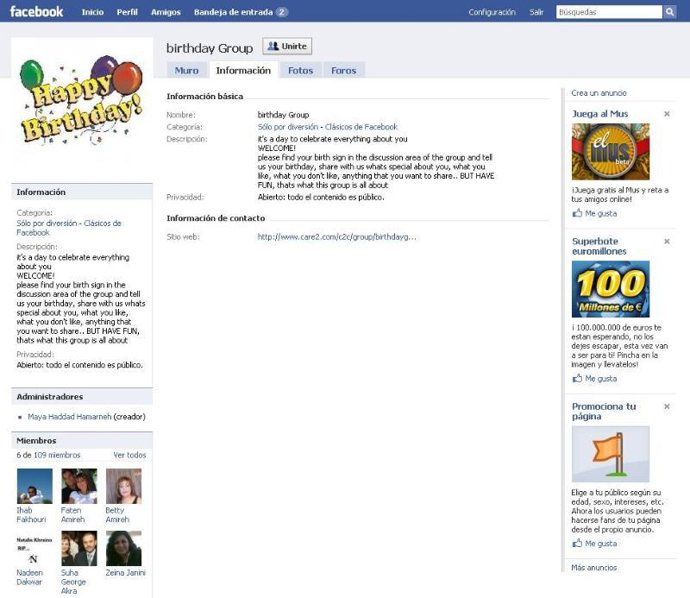Image resolution: width=690 pixels, height=598 pixels.
Task: Click 109 miembros link
Action: 57,455
